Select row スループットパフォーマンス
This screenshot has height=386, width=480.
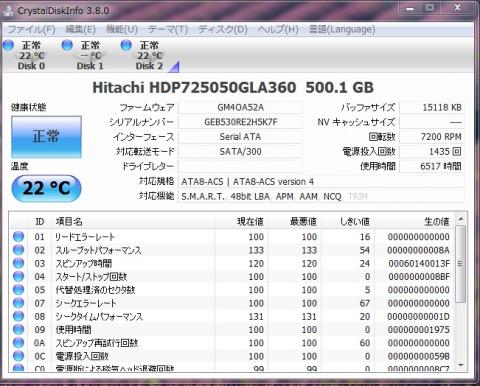(x=232, y=250)
